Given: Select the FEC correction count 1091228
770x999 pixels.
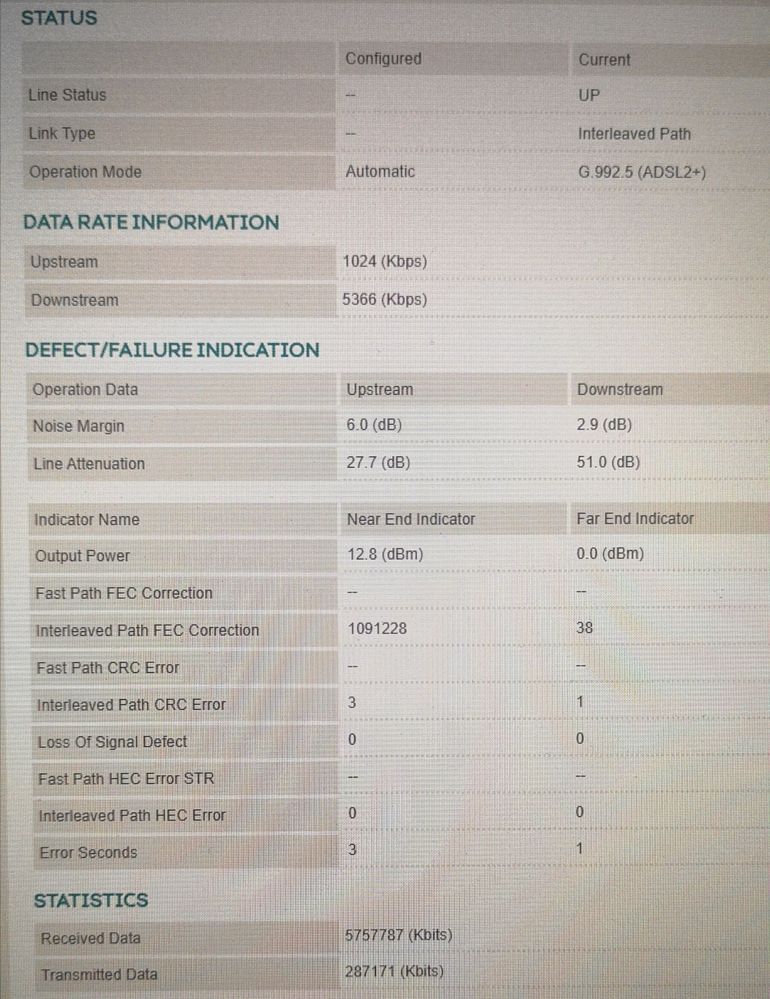Looking at the screenshot, I should pyautogui.click(x=377, y=629).
